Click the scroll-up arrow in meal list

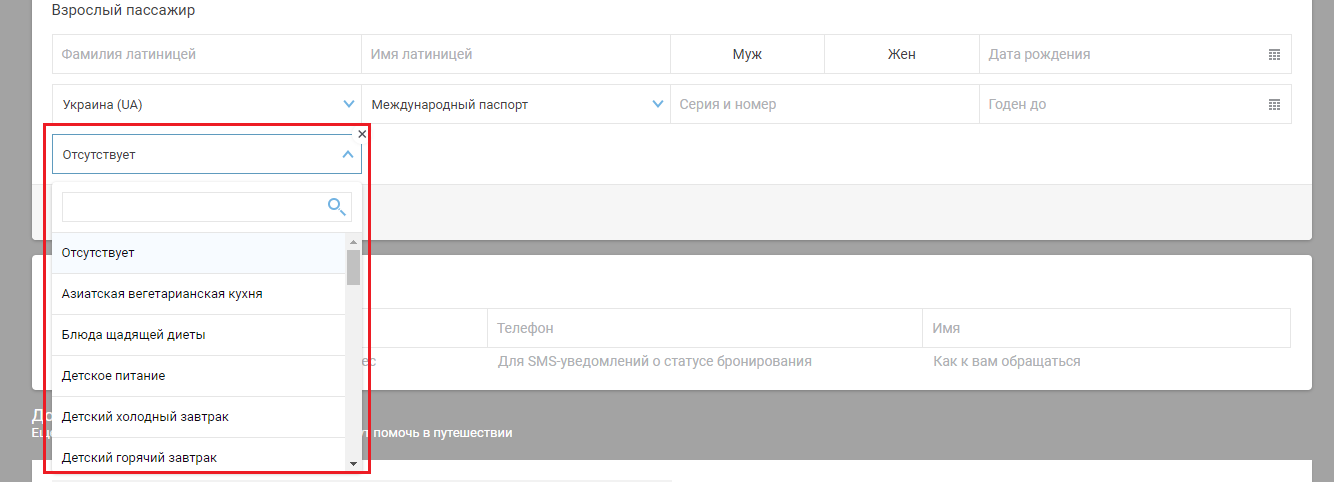tap(353, 242)
